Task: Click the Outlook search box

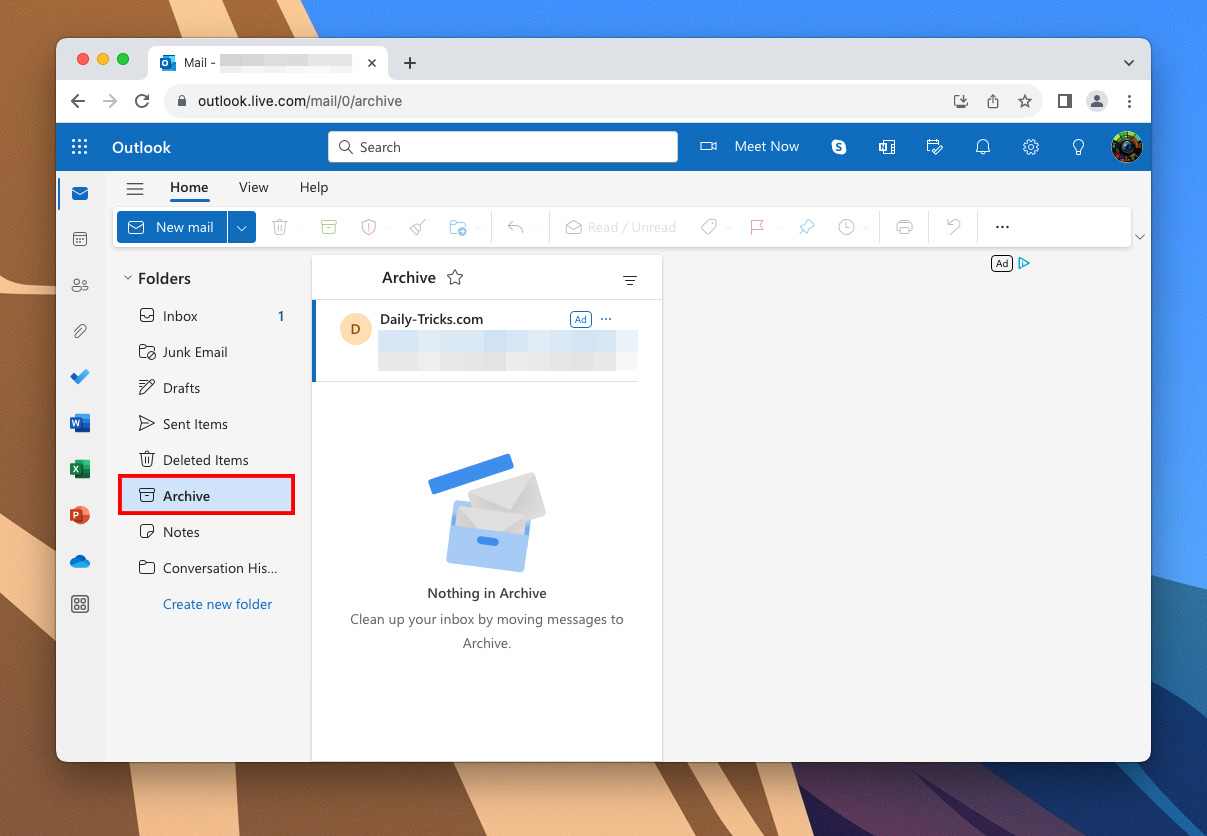Action: pyautogui.click(x=503, y=147)
